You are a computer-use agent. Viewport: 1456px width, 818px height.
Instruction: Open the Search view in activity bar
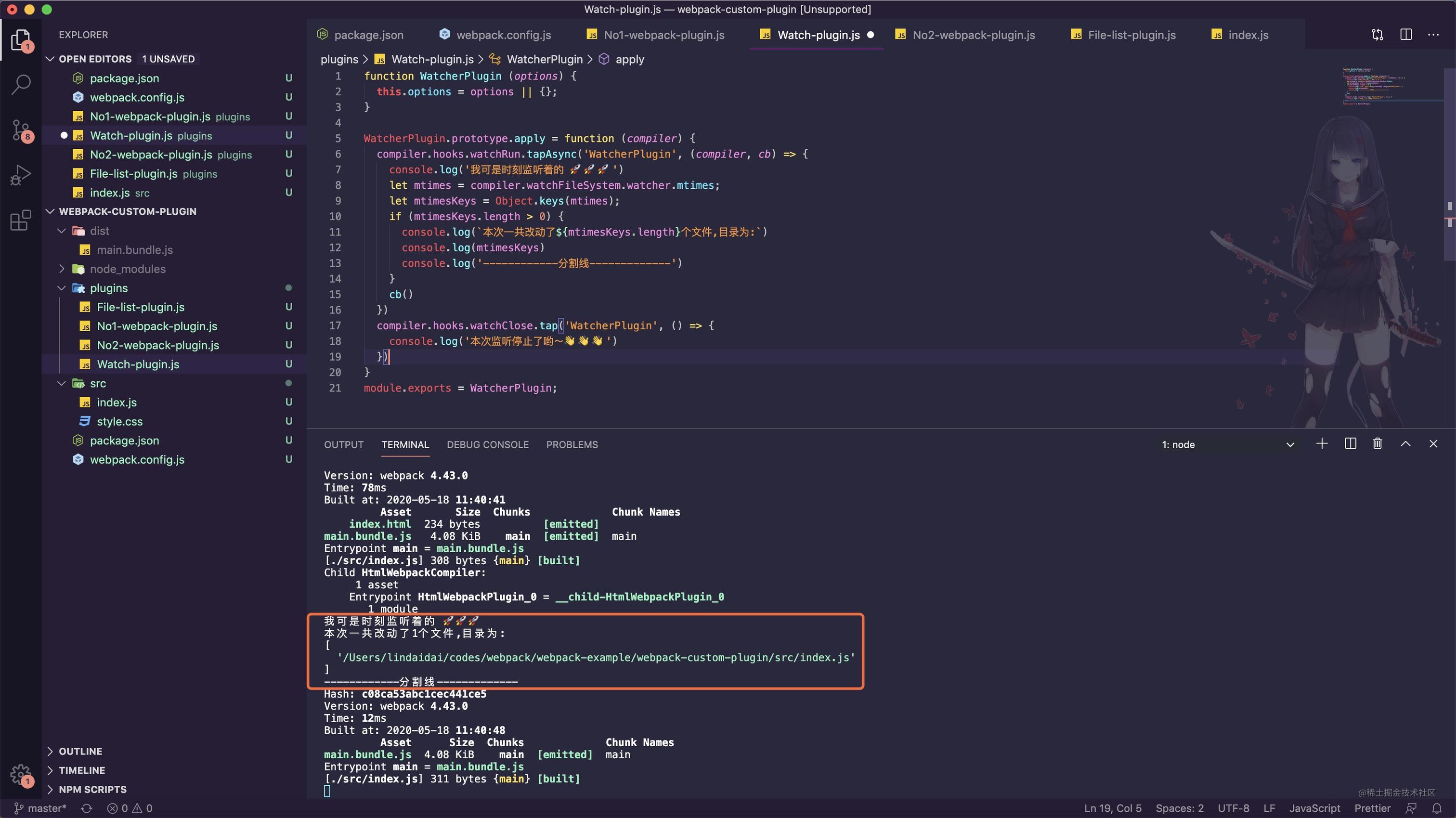(21, 85)
